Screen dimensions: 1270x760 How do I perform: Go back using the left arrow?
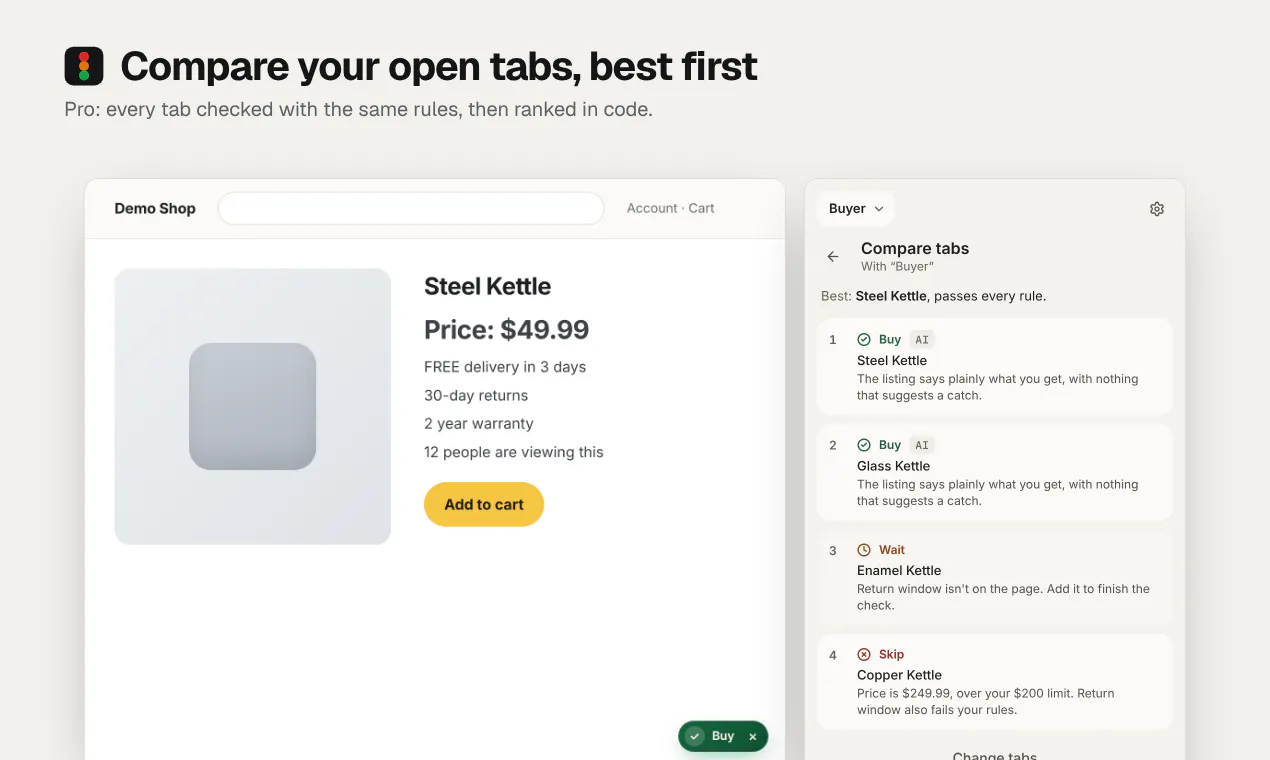833,257
